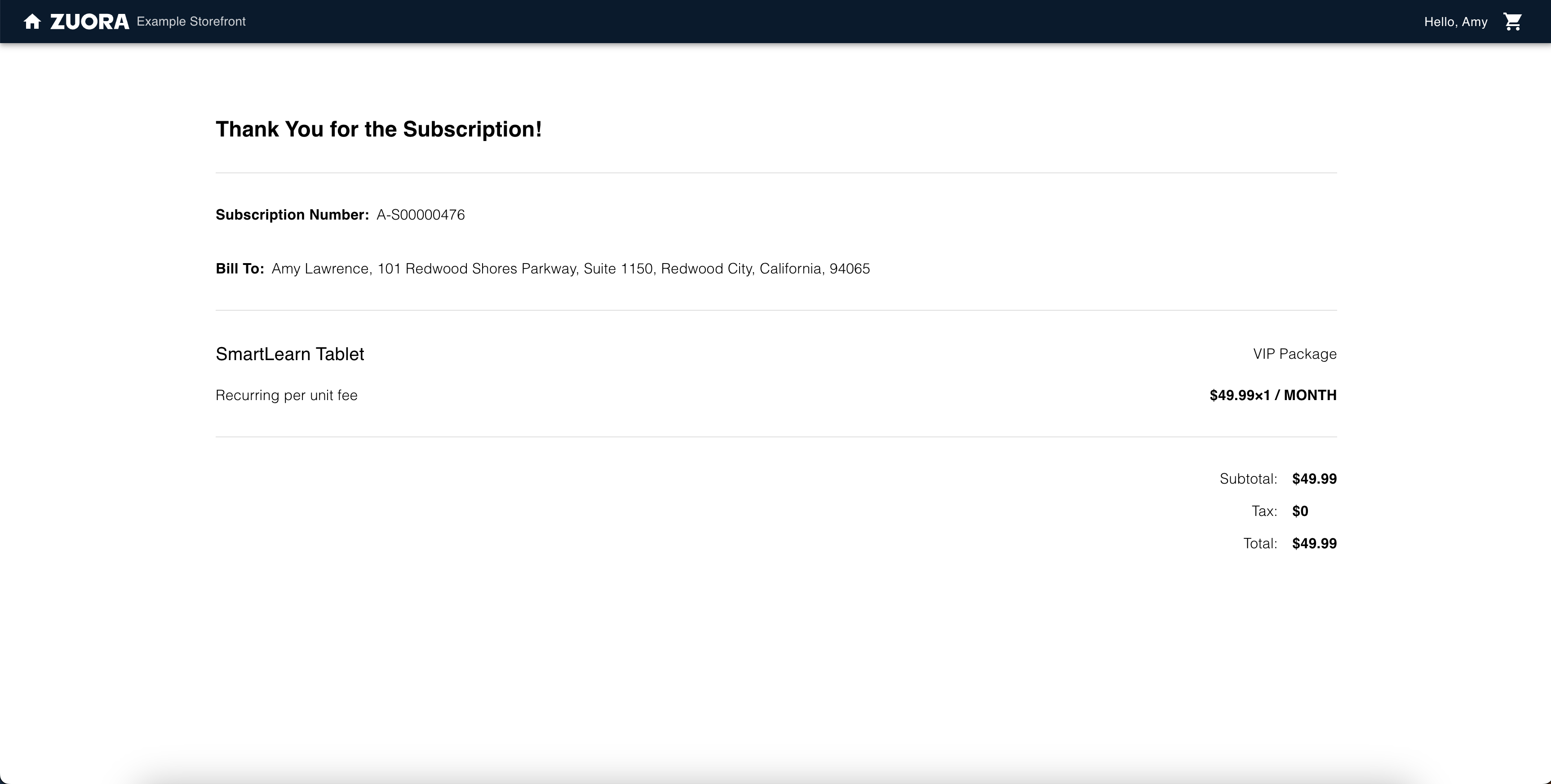Click the Thank You for the Subscription heading
1551x784 pixels.
379,129
